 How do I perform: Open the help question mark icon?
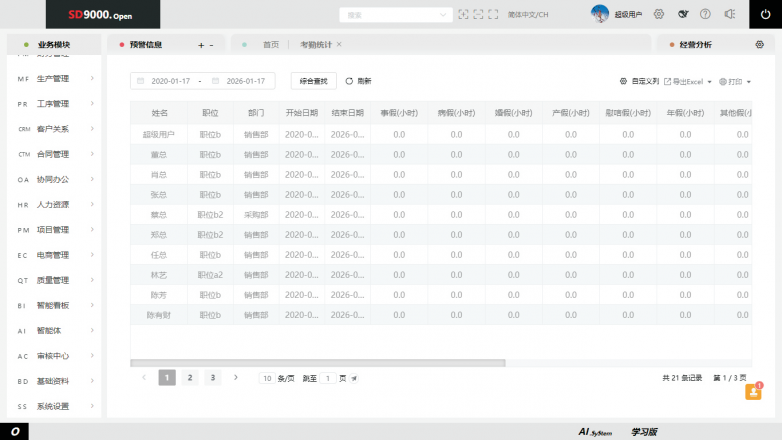[706, 14]
